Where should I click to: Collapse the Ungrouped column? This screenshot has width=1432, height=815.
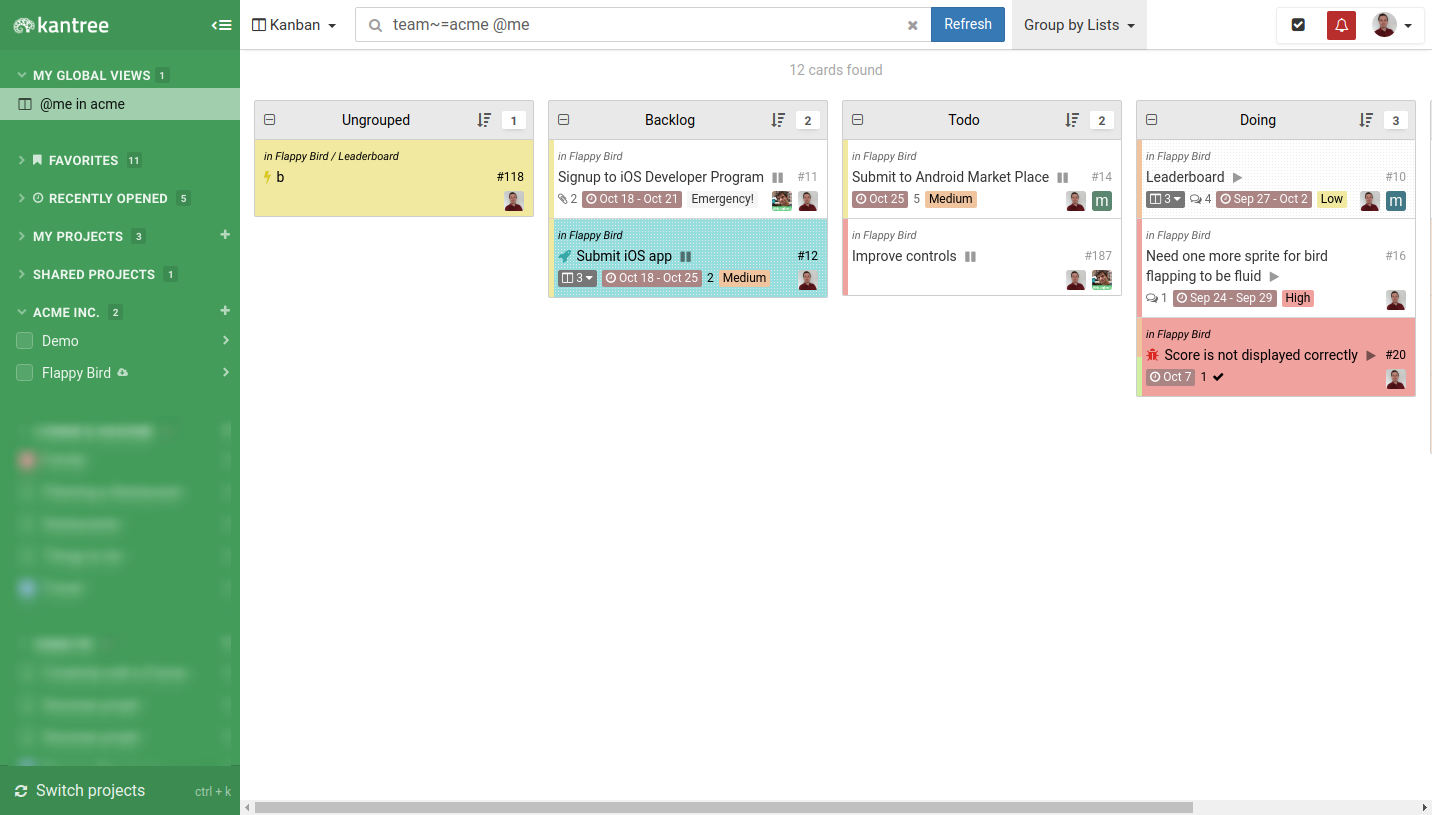coord(270,120)
